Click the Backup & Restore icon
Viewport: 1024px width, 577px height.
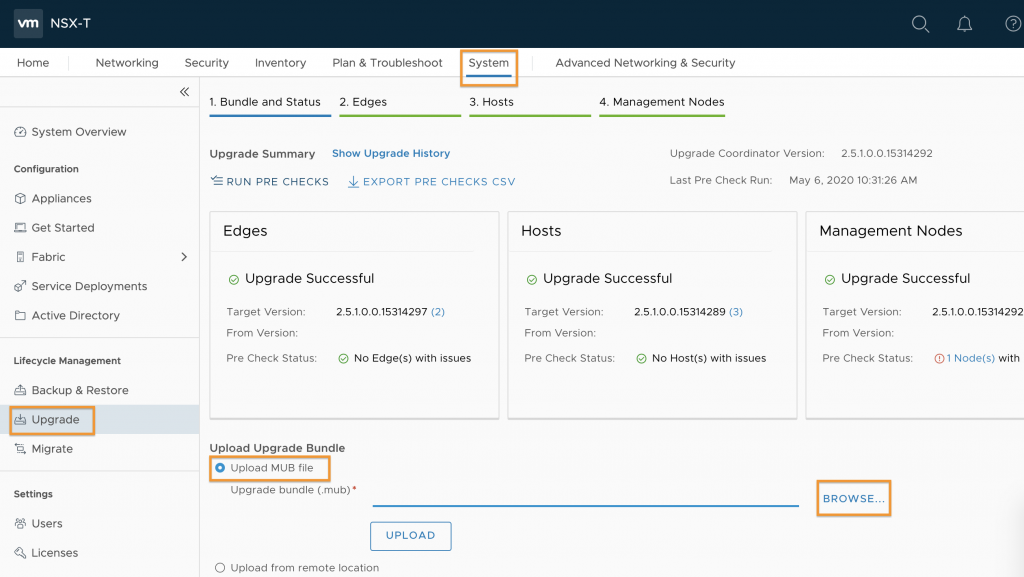pyautogui.click(x=20, y=390)
